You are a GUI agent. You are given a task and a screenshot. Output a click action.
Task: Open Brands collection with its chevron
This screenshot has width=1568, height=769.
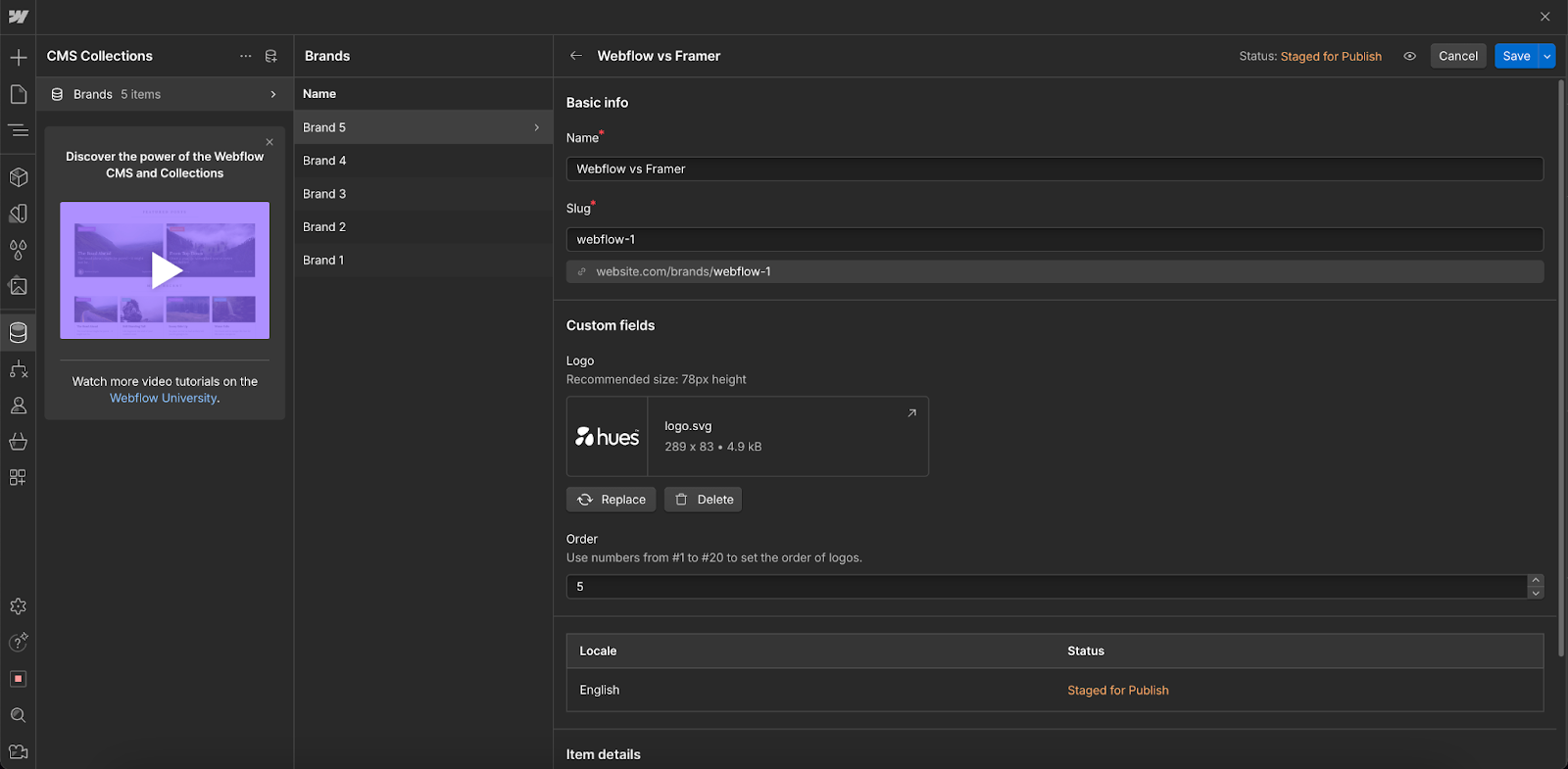(x=273, y=94)
